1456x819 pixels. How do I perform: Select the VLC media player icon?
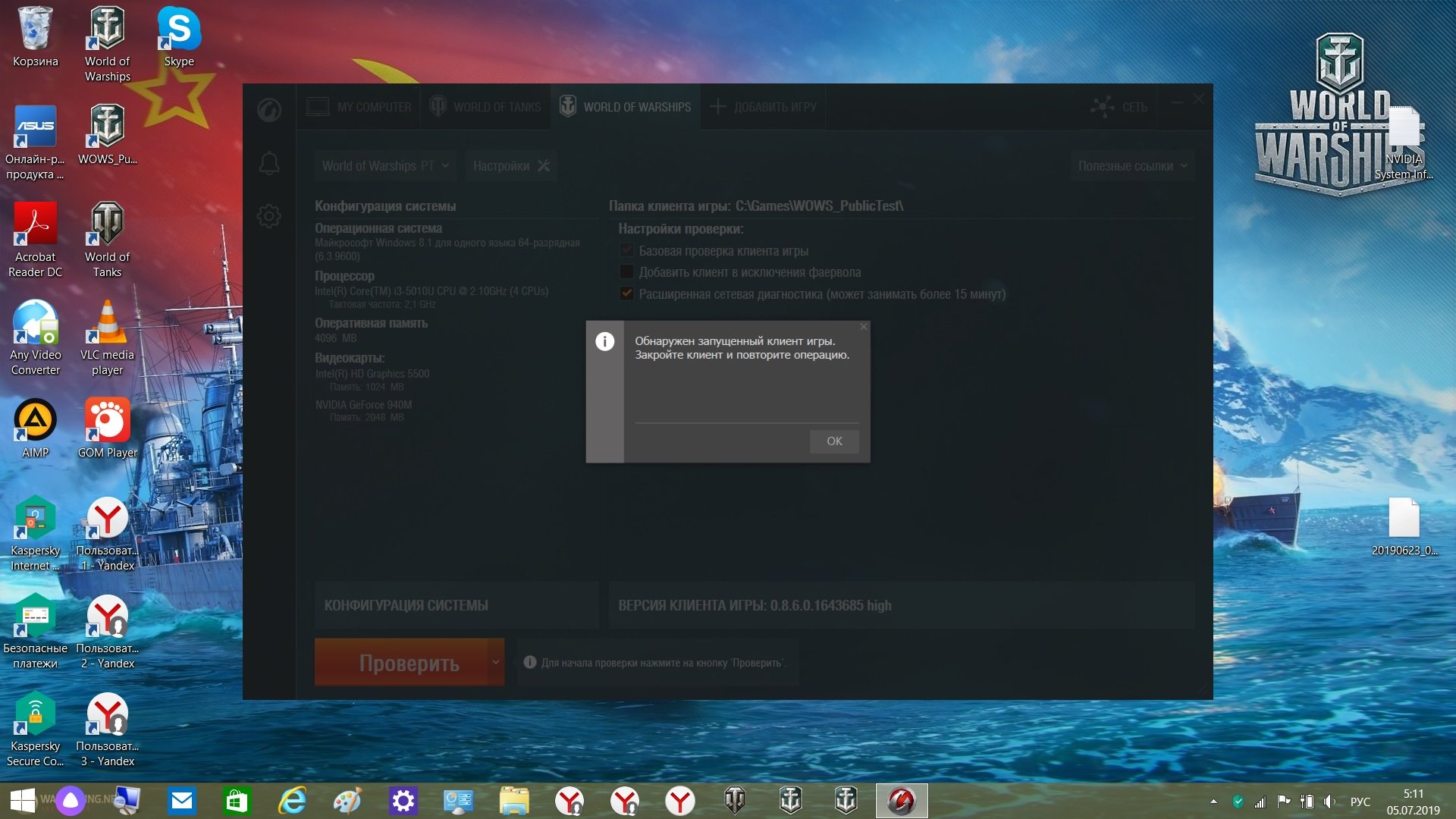107,338
